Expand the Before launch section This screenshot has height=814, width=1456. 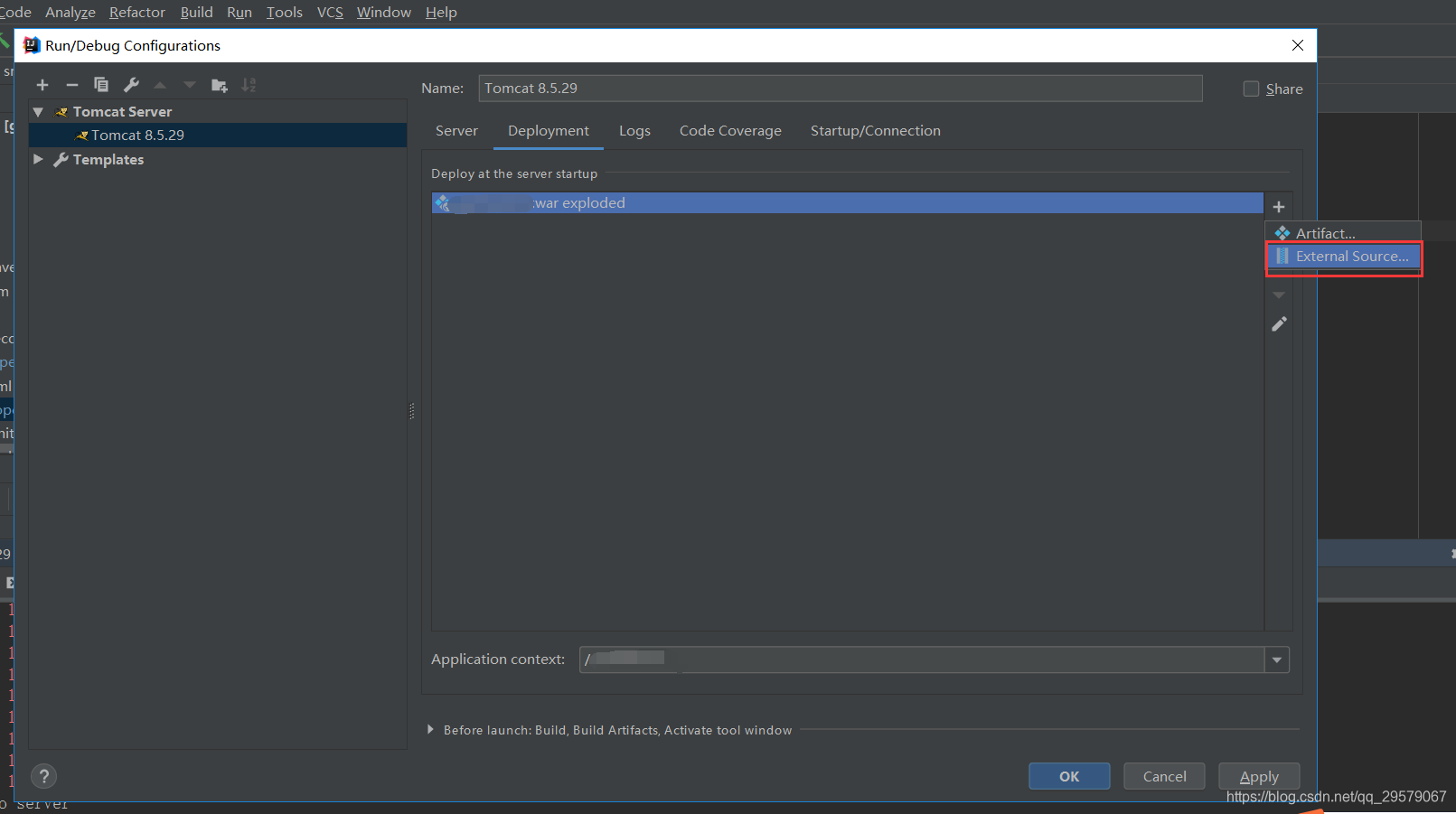[x=430, y=729]
